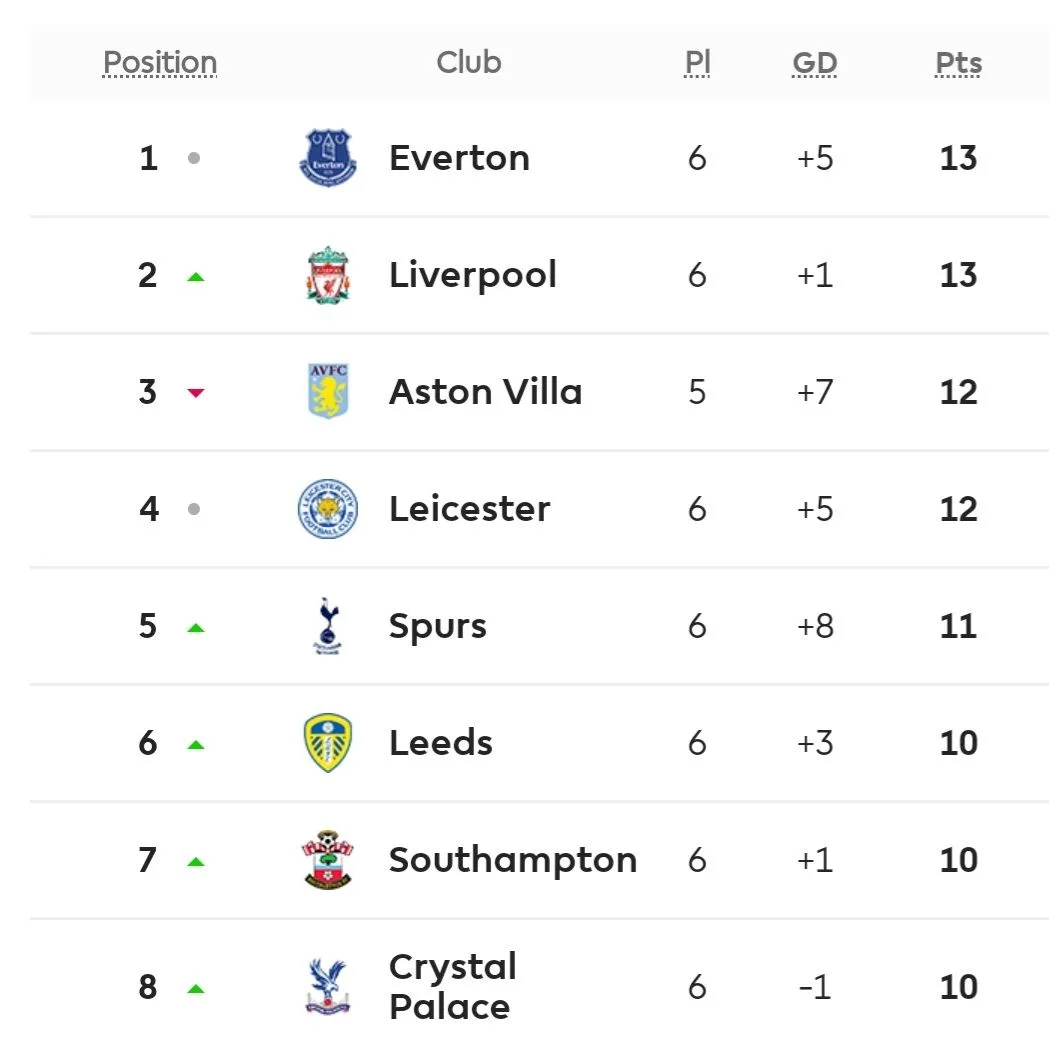1049x1039 pixels.
Task: Click Spurs' 11 points value
Action: pyautogui.click(x=958, y=626)
